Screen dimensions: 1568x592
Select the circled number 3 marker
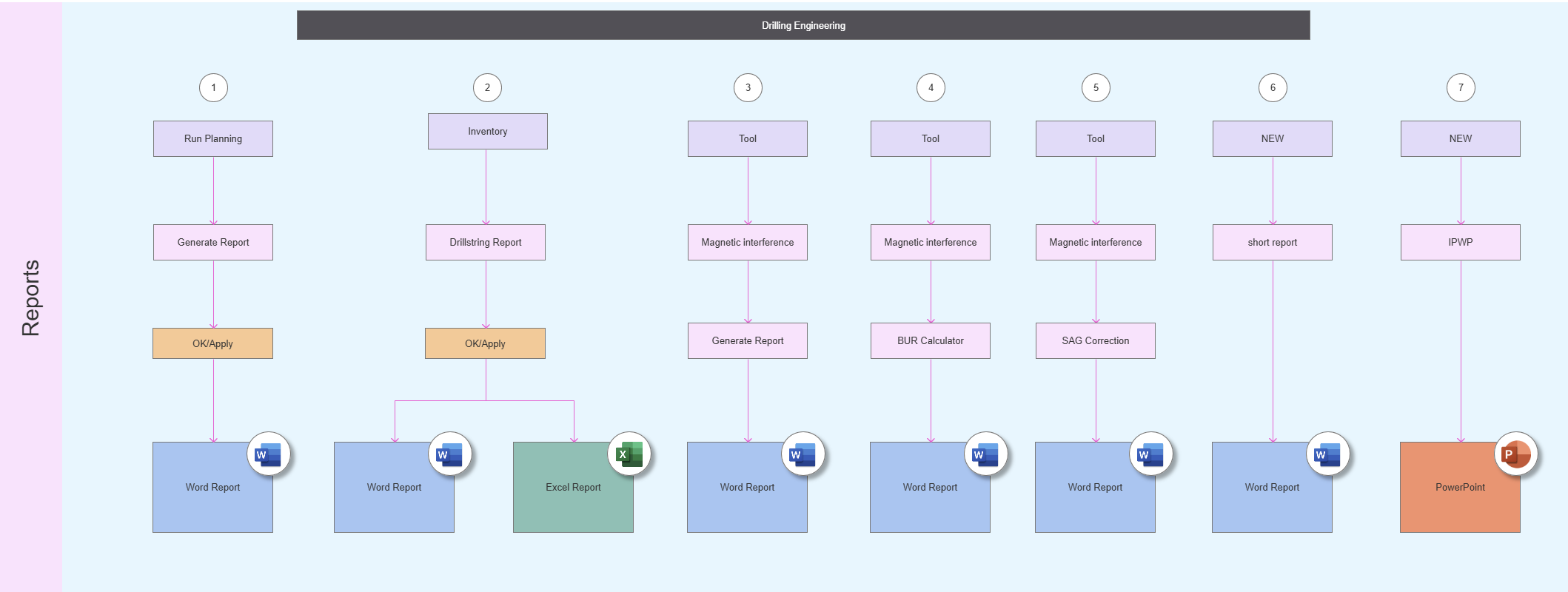[x=748, y=87]
